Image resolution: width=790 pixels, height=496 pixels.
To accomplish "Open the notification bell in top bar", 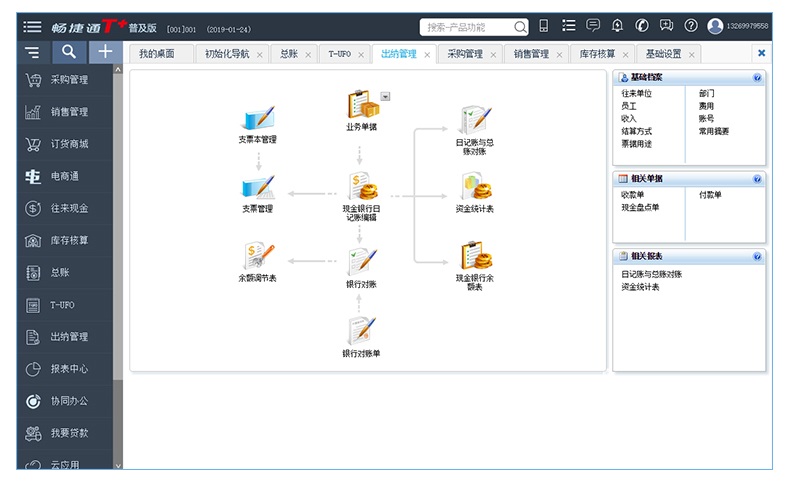I will 617,26.
